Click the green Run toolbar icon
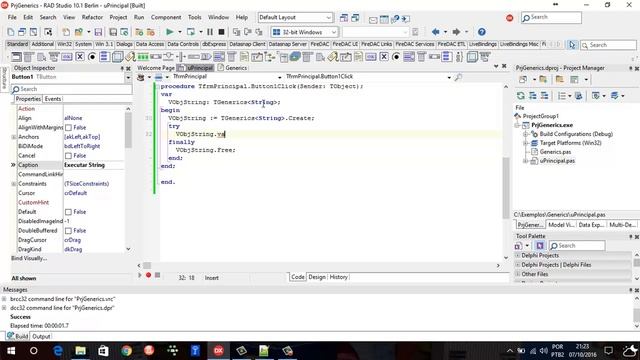This screenshot has height=360, width=640. (169, 32)
